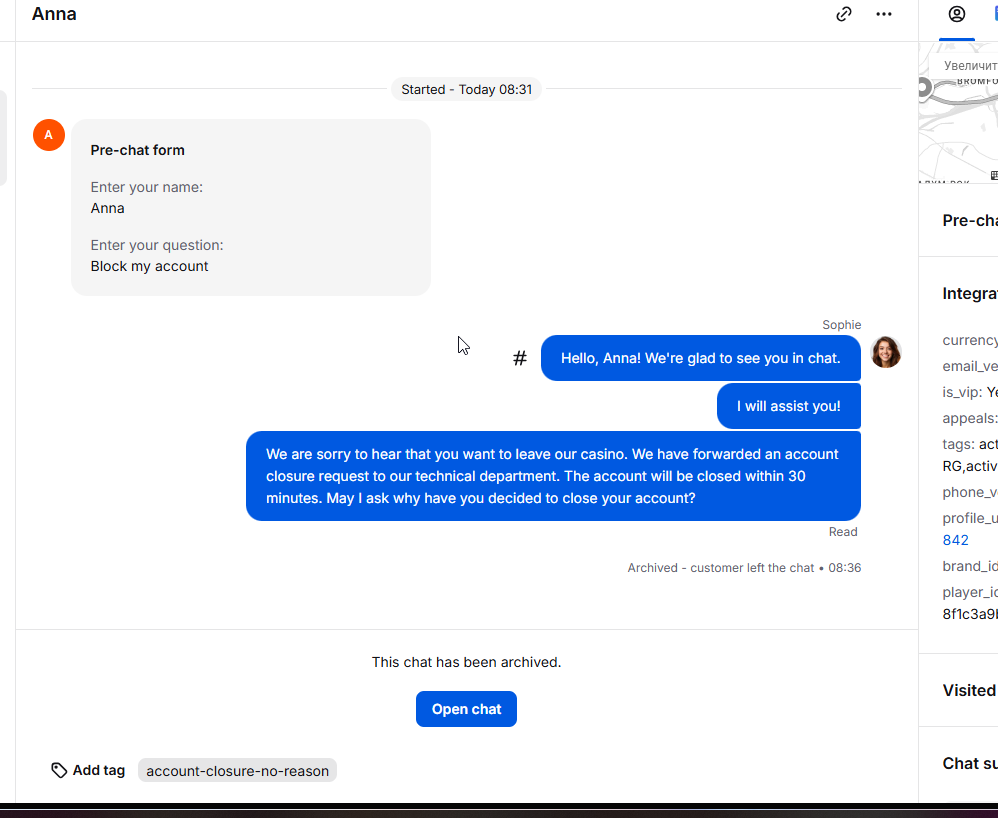Viewport: 998px width, 818px height.
Task: Click the account-closure-no-reason tag
Action: [x=237, y=771]
